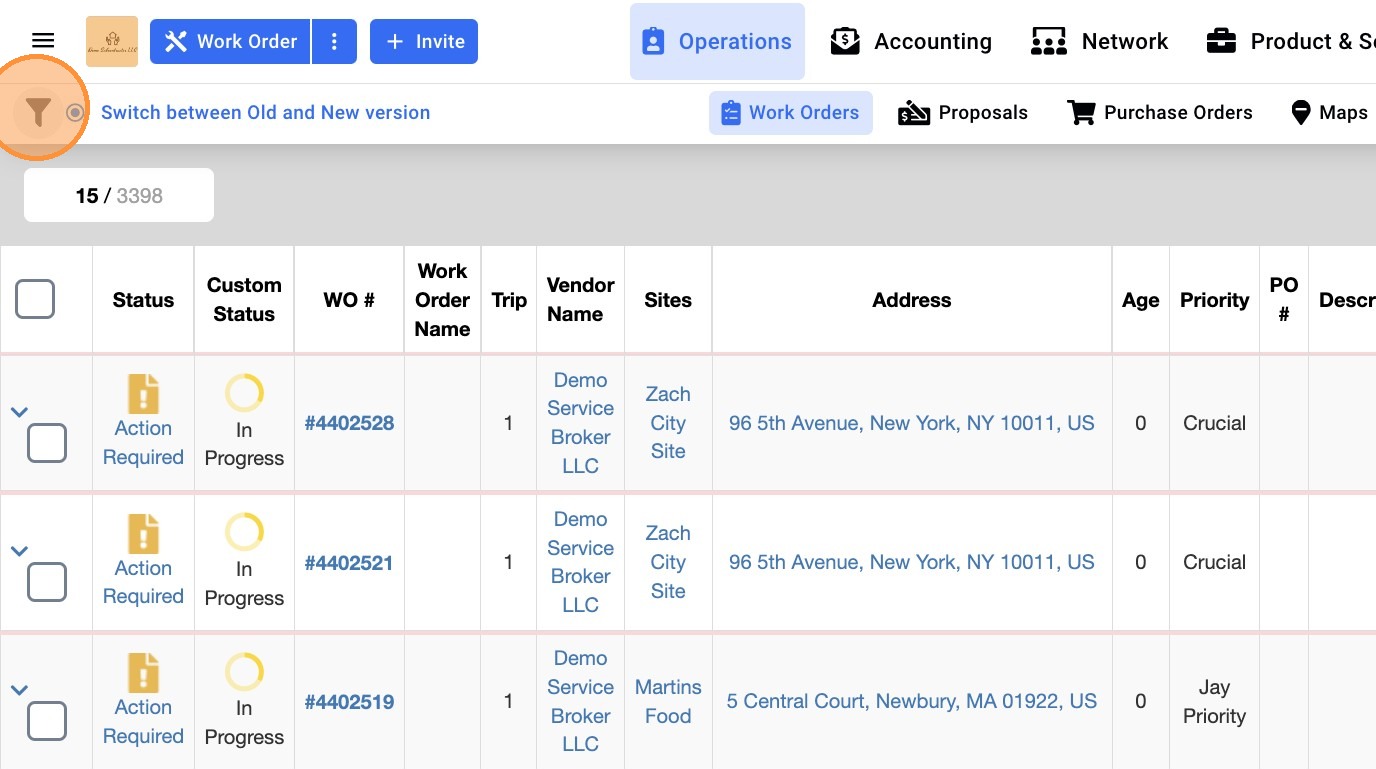Click the Maps pin icon
Screen dimensions: 1376x769
1300,113
